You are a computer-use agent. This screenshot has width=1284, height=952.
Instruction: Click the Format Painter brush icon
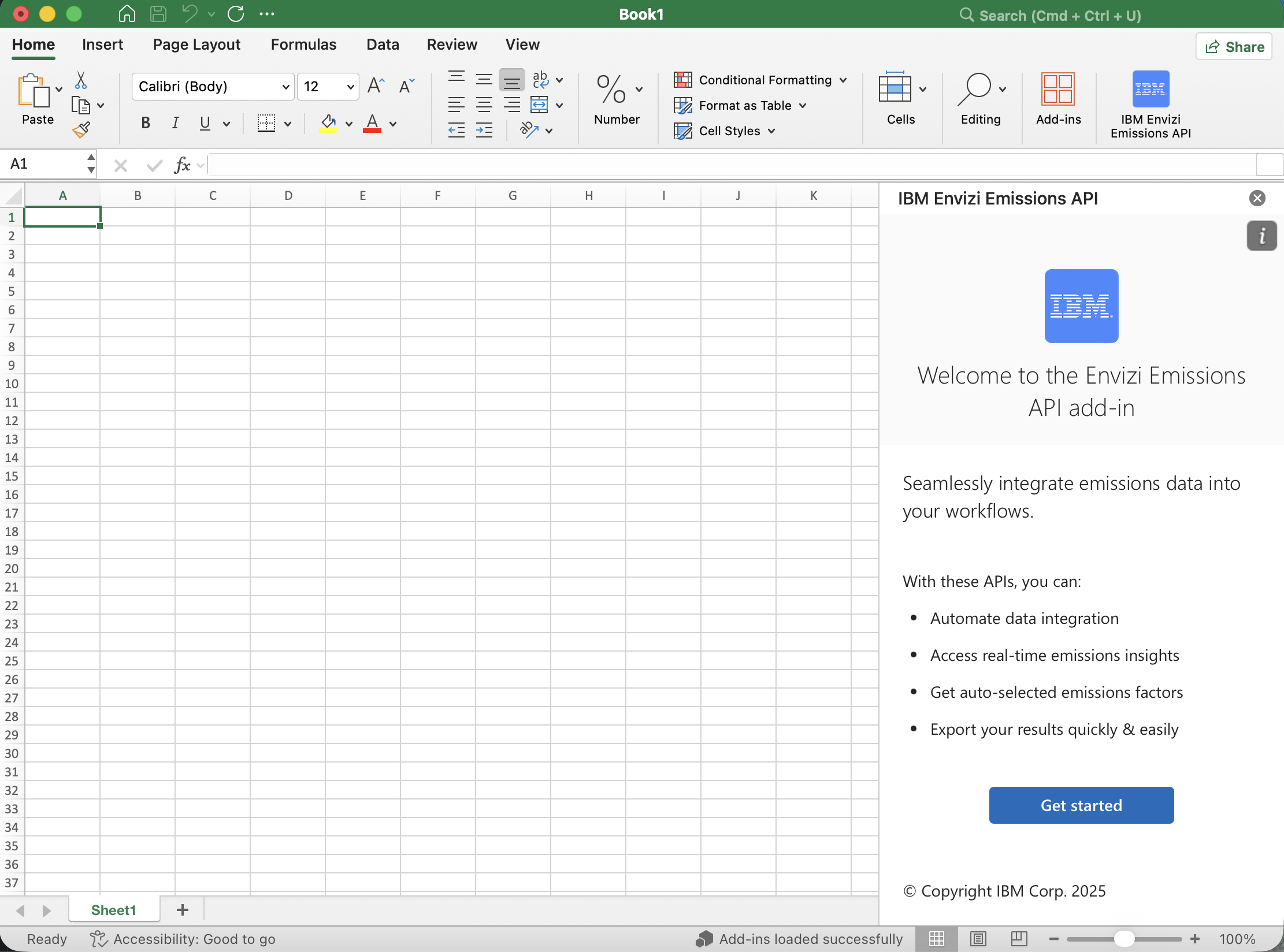pyautogui.click(x=81, y=130)
